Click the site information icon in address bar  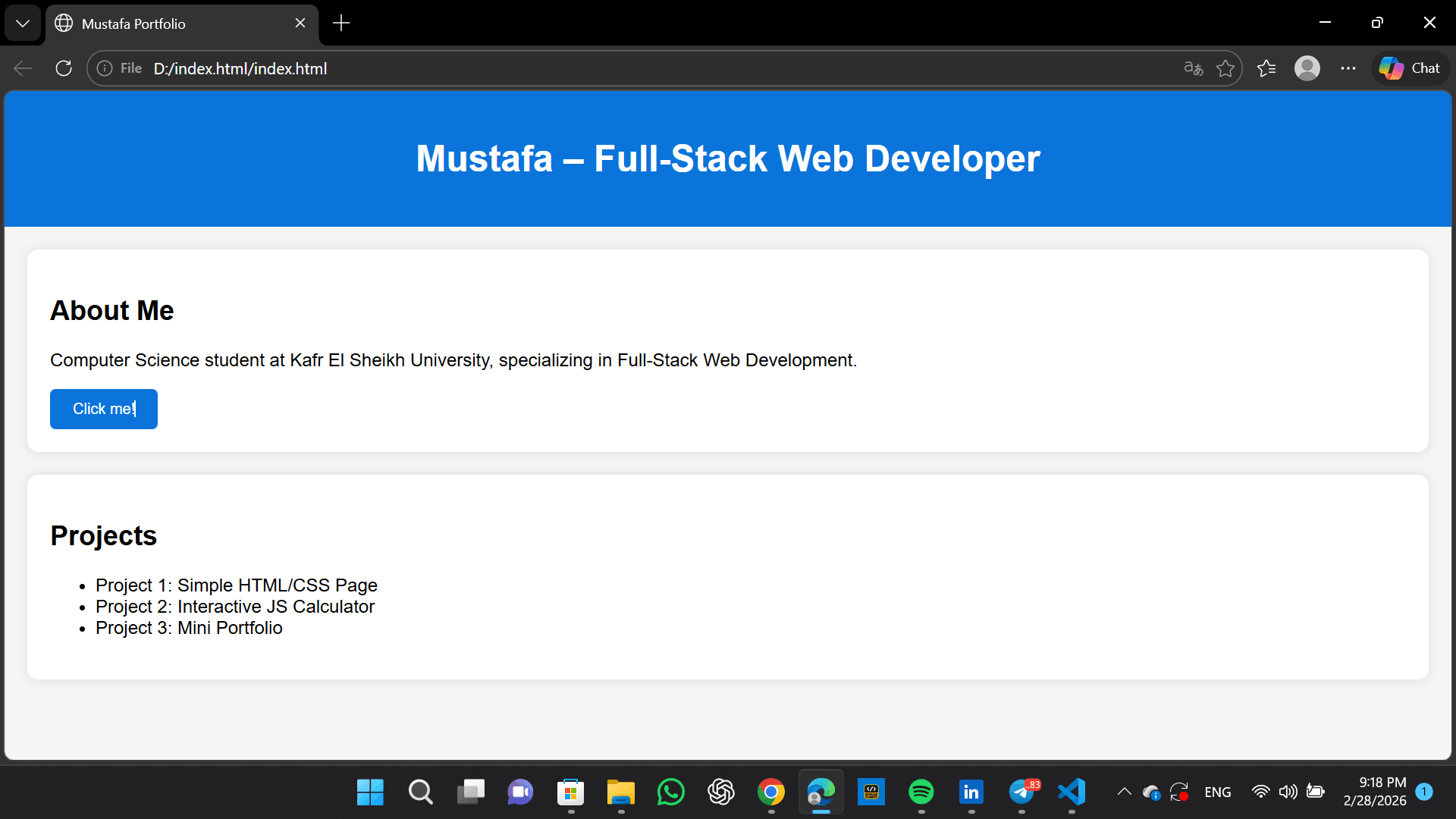click(x=105, y=68)
